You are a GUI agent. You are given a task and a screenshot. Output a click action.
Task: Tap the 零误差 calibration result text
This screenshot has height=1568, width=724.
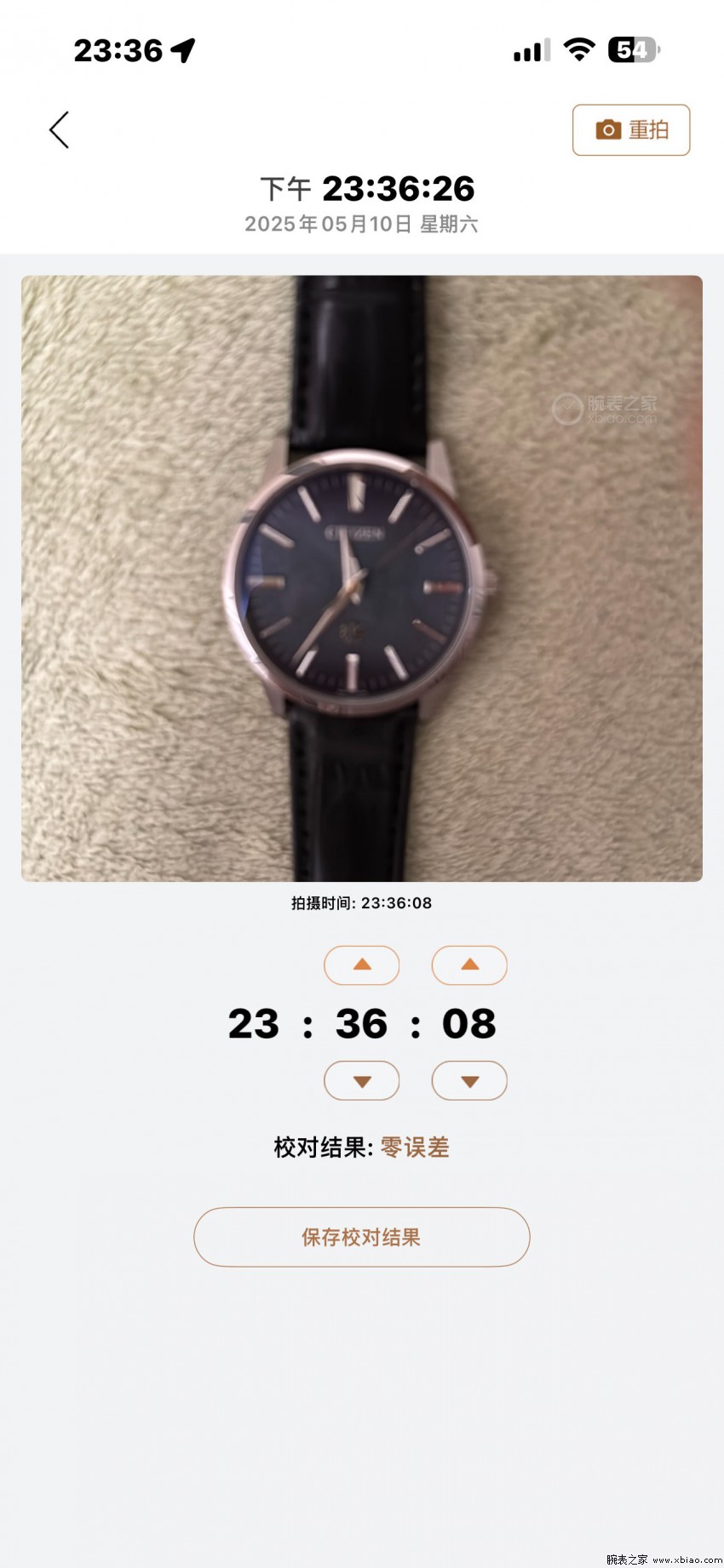(x=415, y=1147)
